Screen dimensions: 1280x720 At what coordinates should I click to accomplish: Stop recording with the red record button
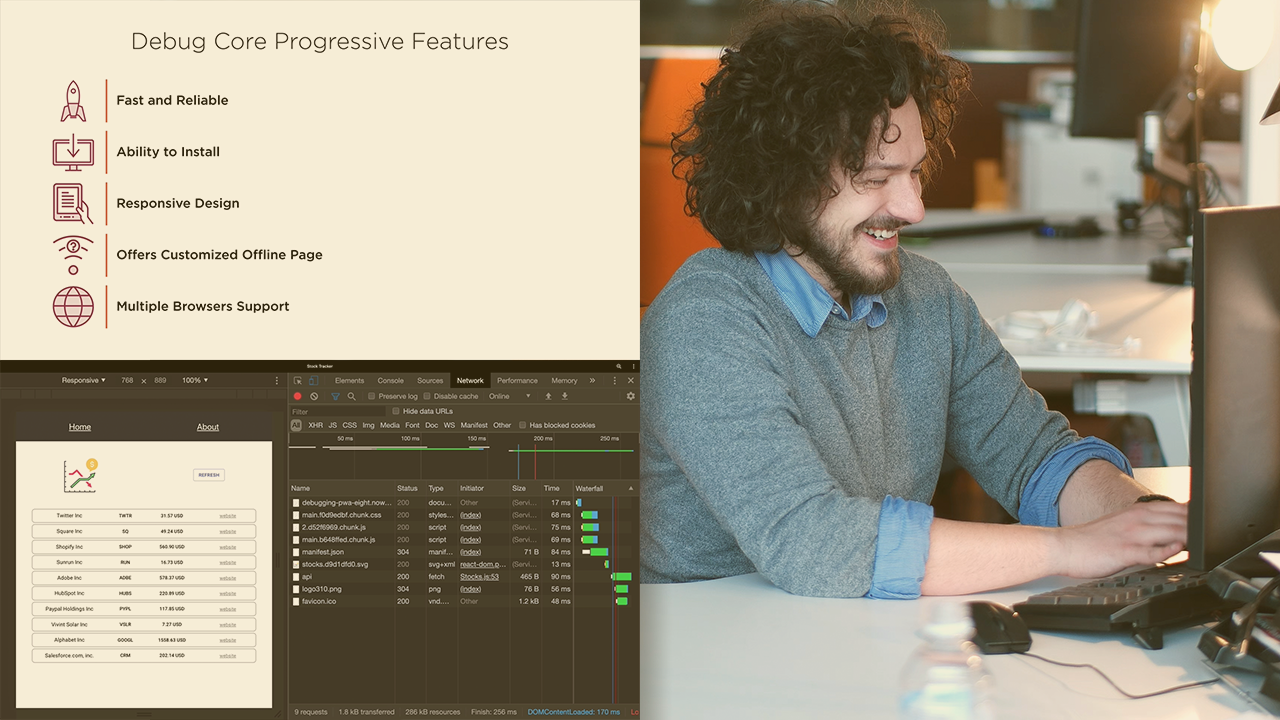click(x=297, y=396)
